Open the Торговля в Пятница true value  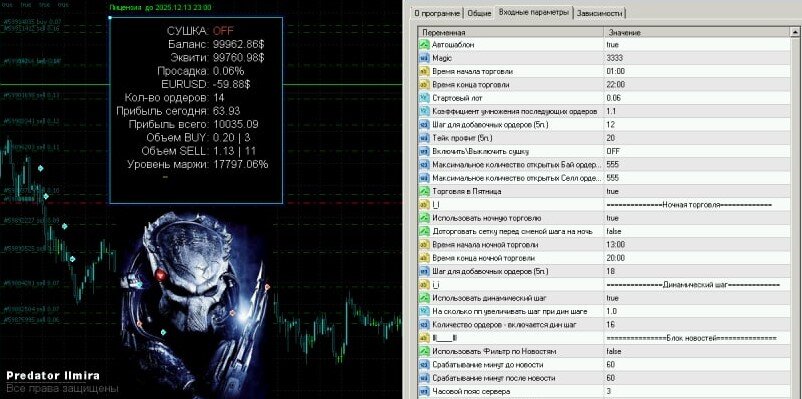[697, 191]
